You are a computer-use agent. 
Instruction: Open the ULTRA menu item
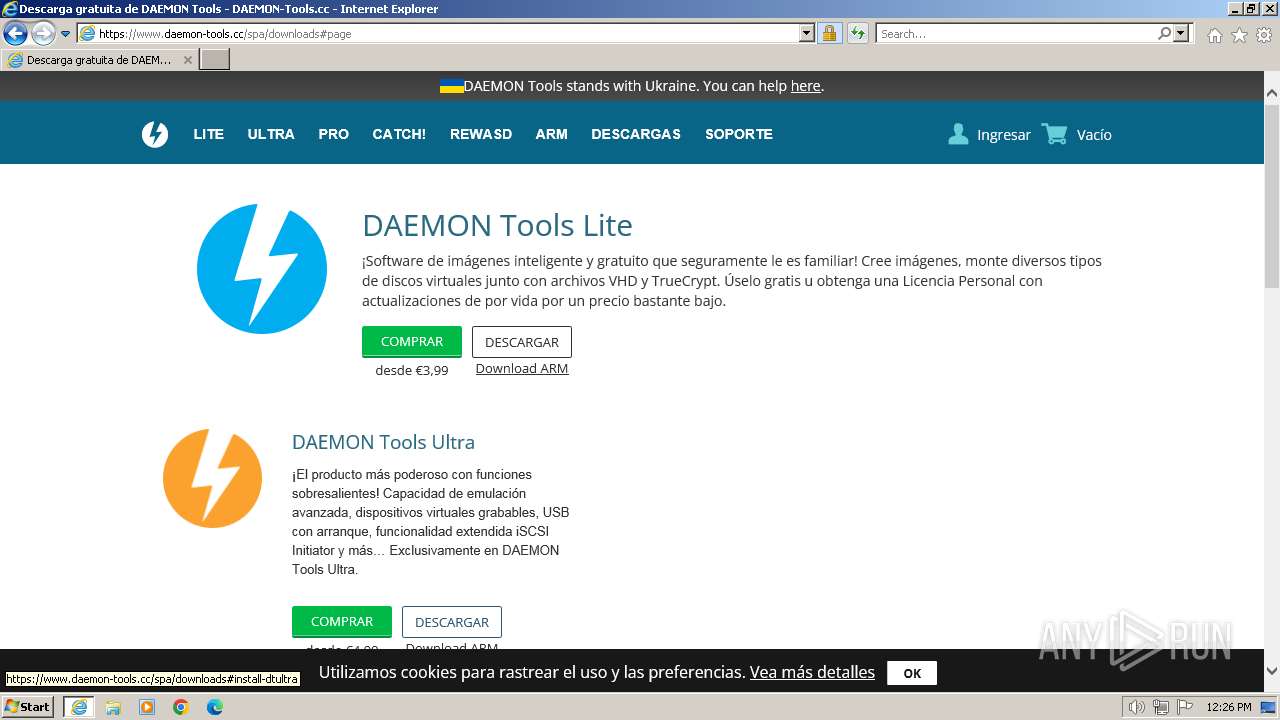coord(271,134)
